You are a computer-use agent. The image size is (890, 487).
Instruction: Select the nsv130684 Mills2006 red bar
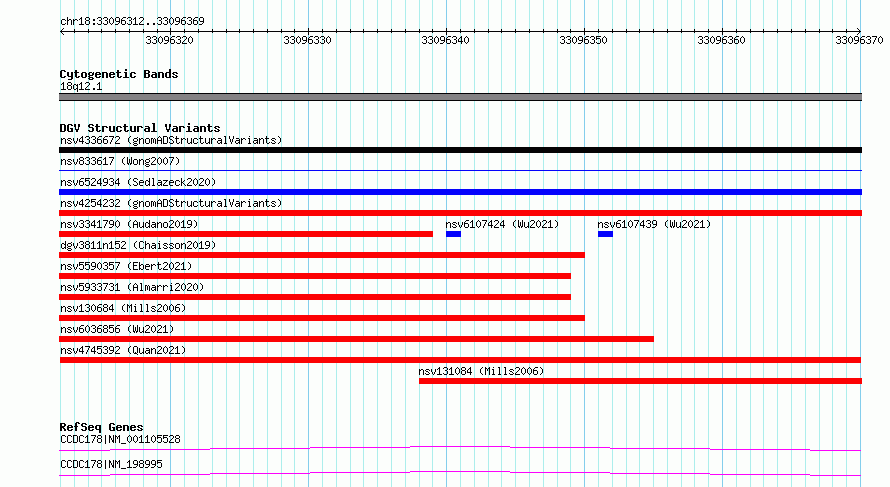[322, 318]
